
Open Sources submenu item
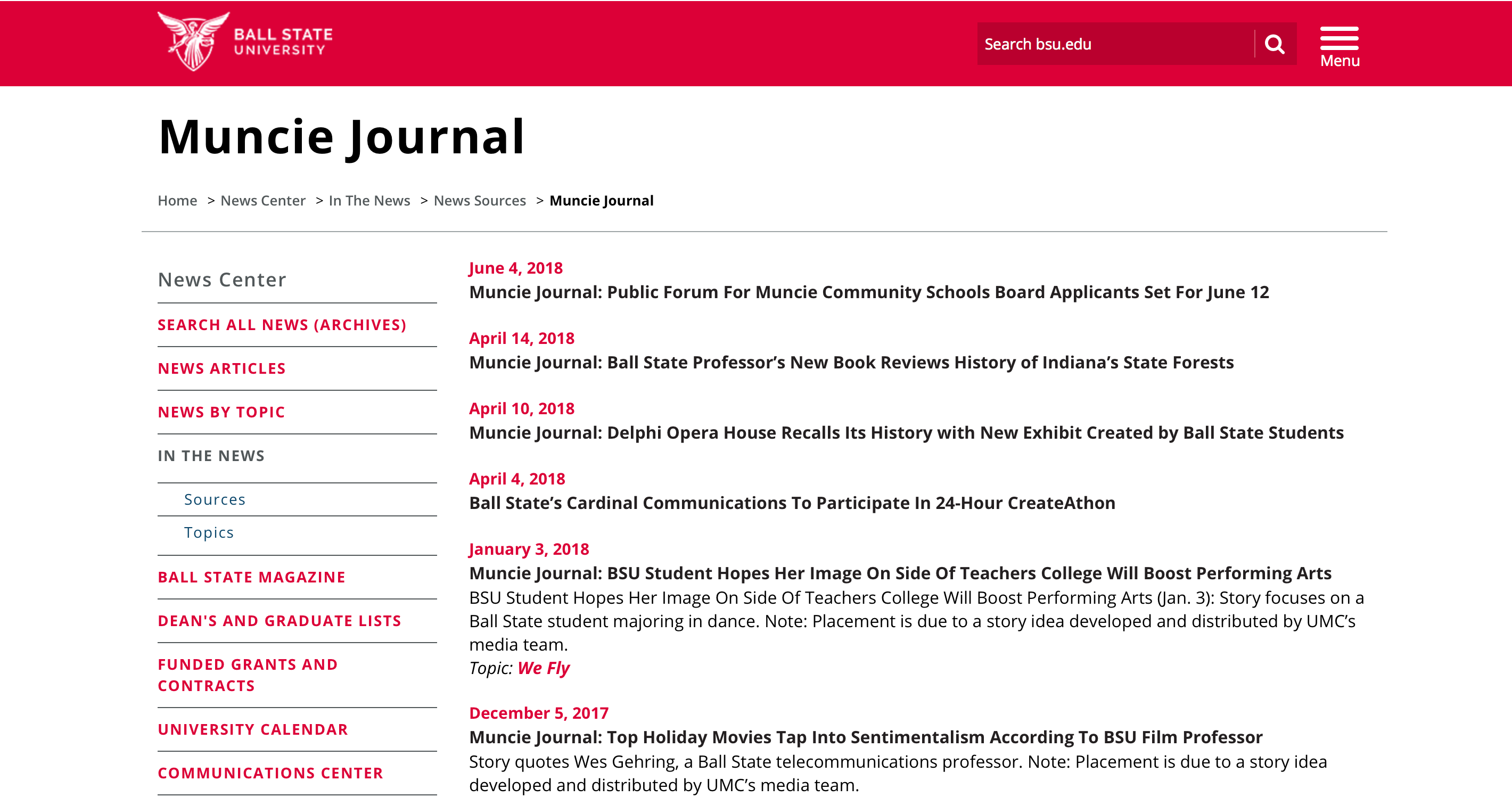[x=215, y=500]
